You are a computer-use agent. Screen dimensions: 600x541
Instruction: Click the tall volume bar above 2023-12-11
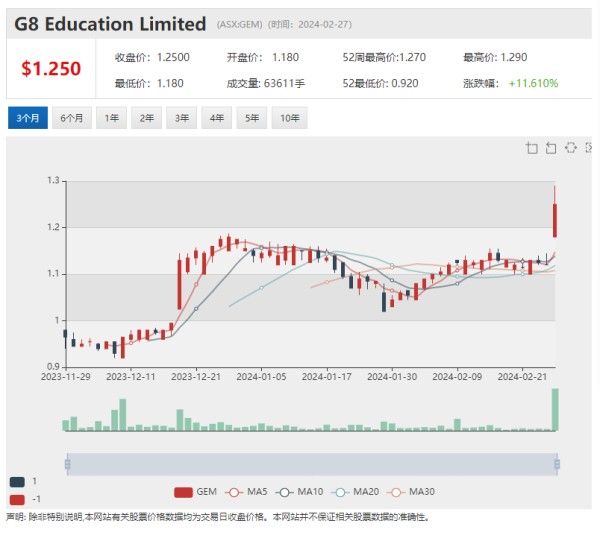tap(123, 415)
